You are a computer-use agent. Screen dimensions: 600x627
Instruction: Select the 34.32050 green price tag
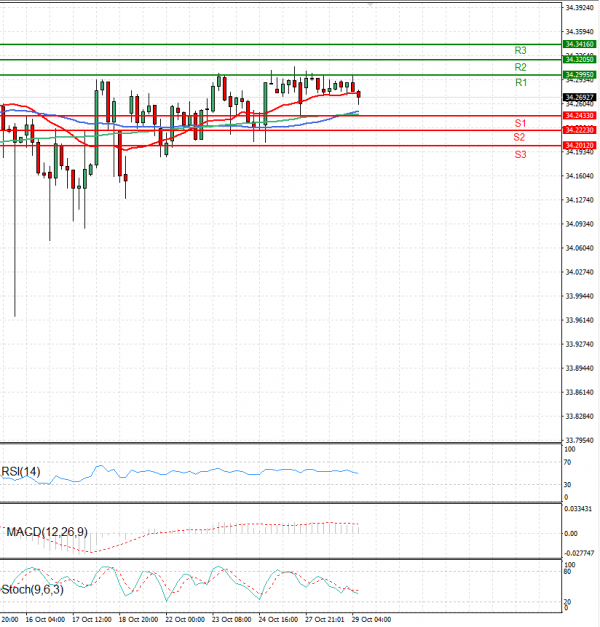coord(580,60)
